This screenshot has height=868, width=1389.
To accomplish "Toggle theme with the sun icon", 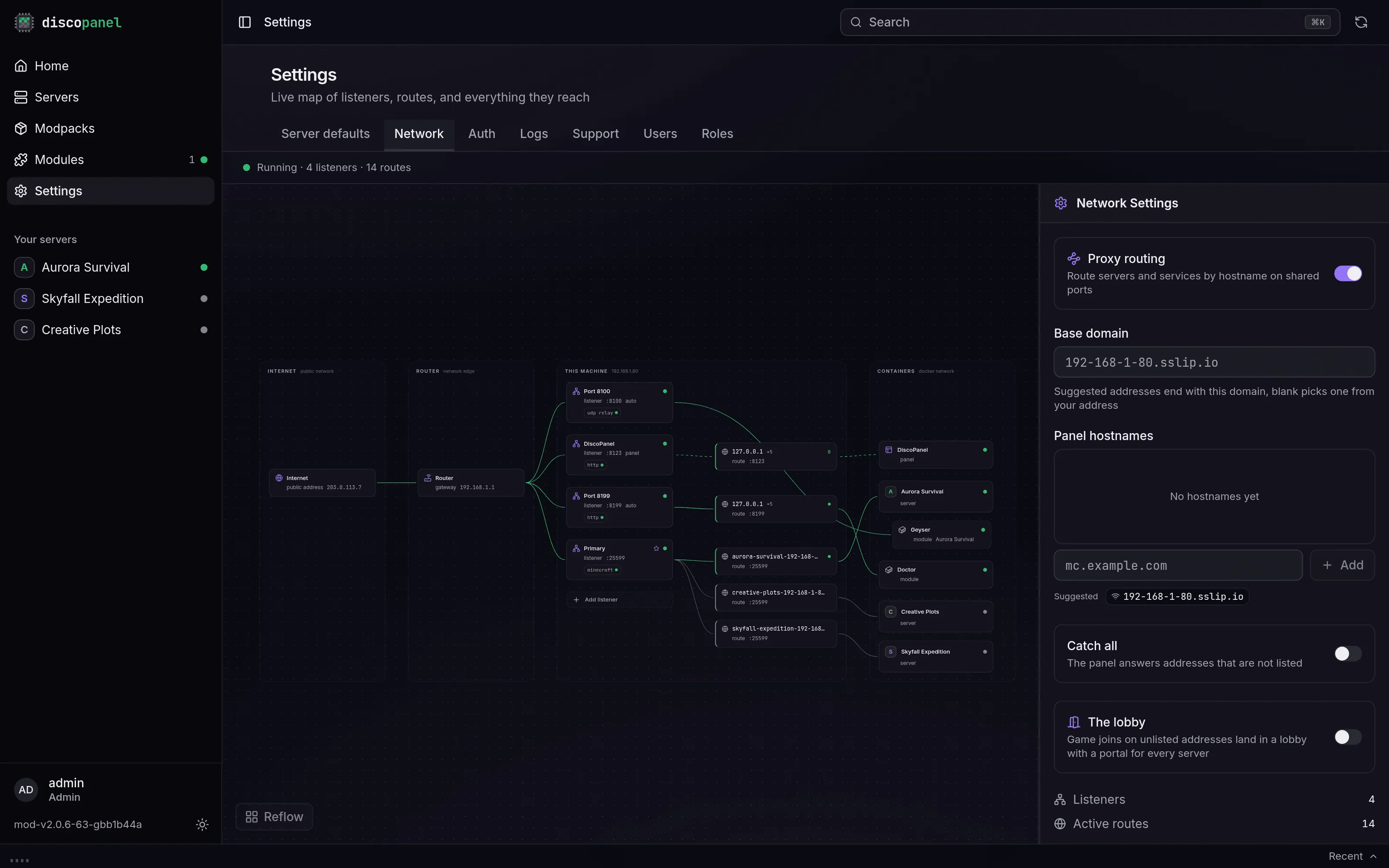I will point(202,824).
